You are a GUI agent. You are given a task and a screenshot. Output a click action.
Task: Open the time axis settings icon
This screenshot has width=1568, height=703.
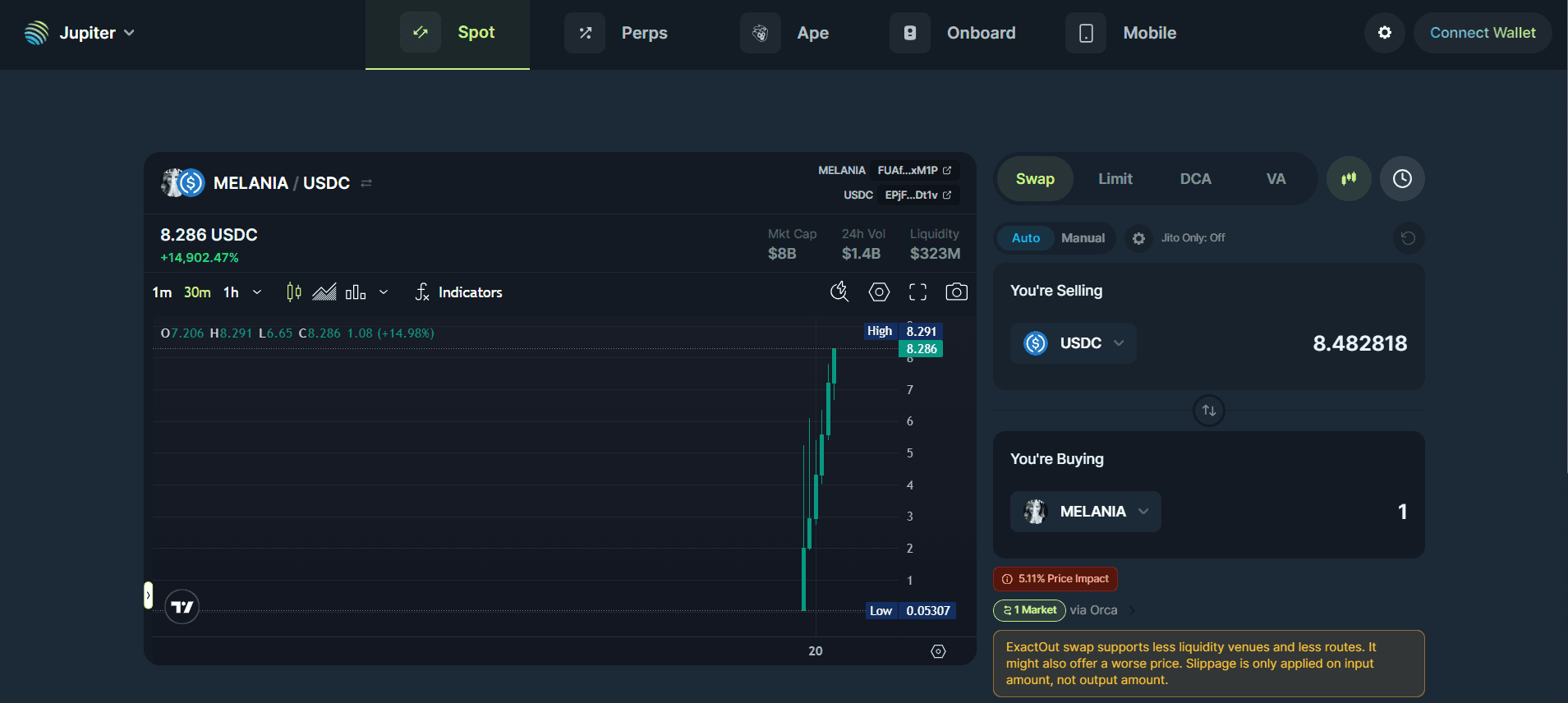point(938,651)
